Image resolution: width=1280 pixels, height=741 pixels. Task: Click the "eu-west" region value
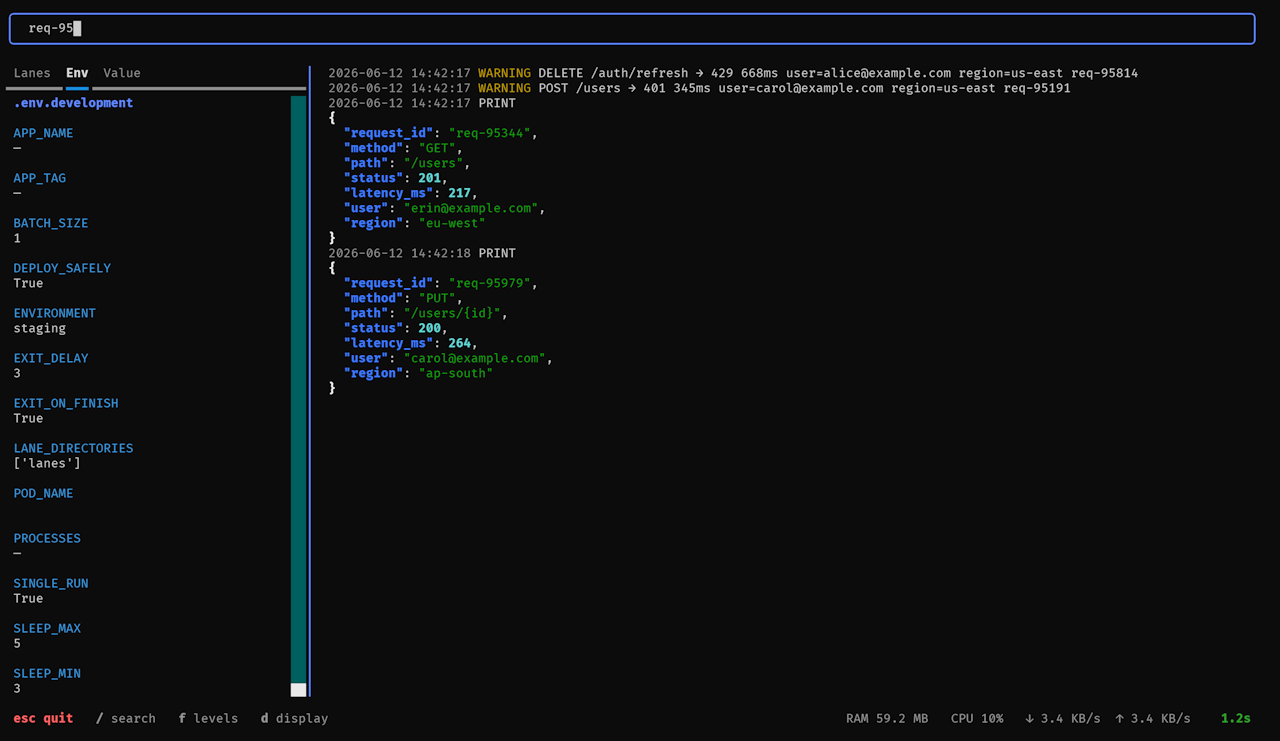pos(452,223)
